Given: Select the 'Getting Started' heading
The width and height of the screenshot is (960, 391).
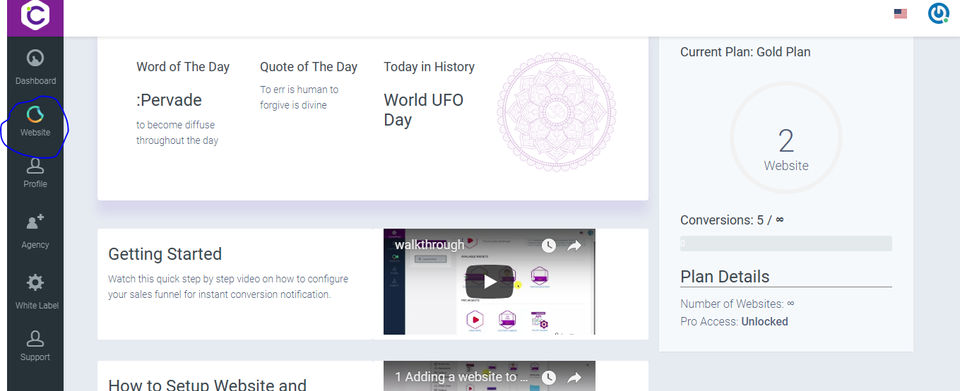Looking at the screenshot, I should tap(165, 254).
